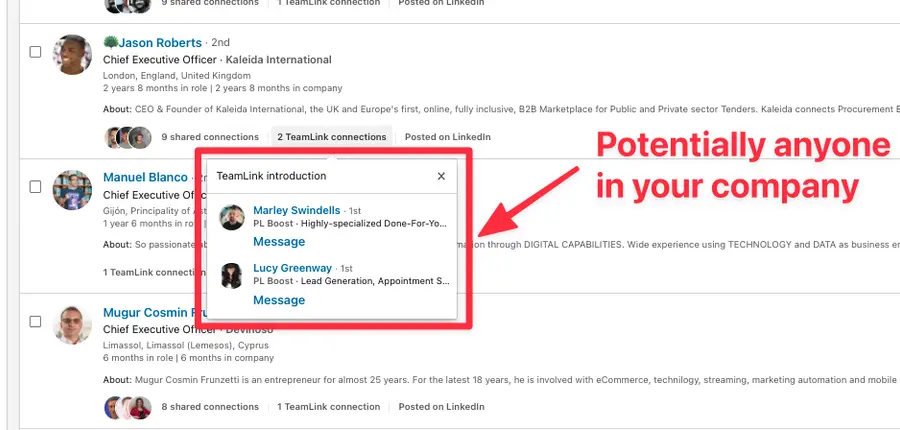
Task: Open Mugur Cosmin profile name link
Action: (155, 312)
